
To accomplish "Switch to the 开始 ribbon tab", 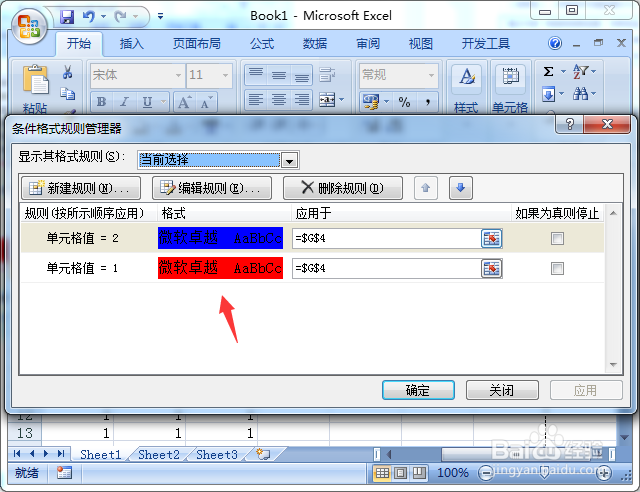I will tap(79, 43).
